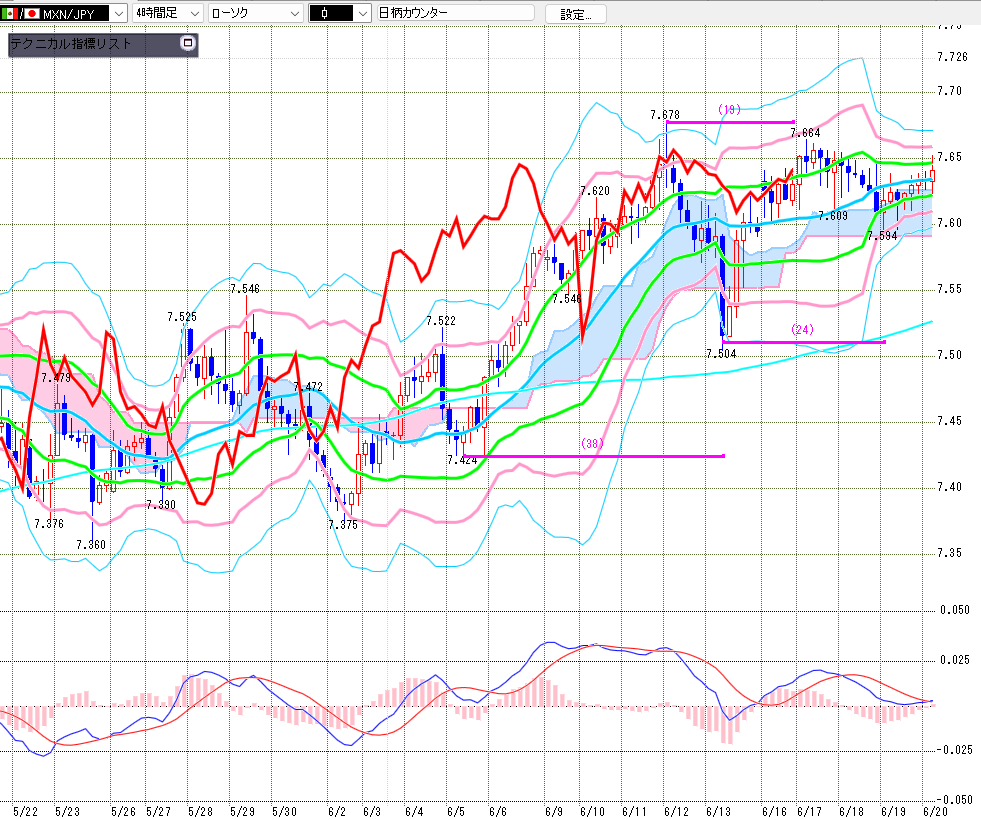Click the 7.594 price label
The height and width of the screenshot is (820, 981).
point(882,236)
